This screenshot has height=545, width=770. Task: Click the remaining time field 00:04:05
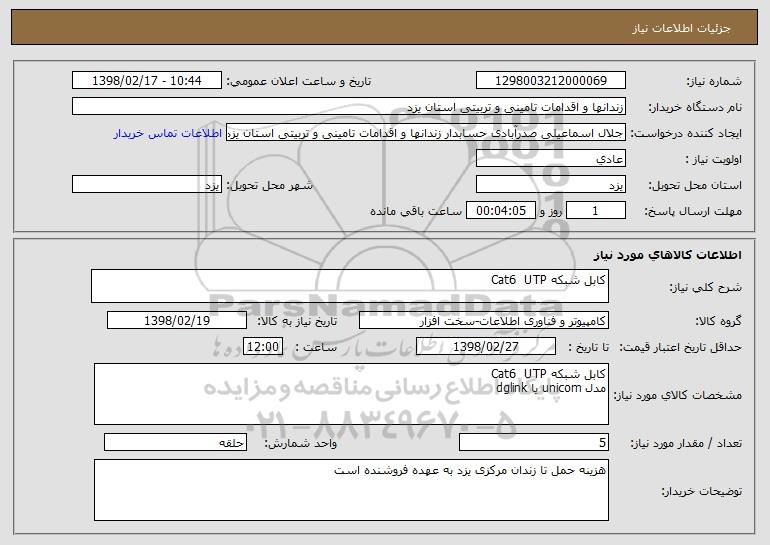click(x=500, y=211)
